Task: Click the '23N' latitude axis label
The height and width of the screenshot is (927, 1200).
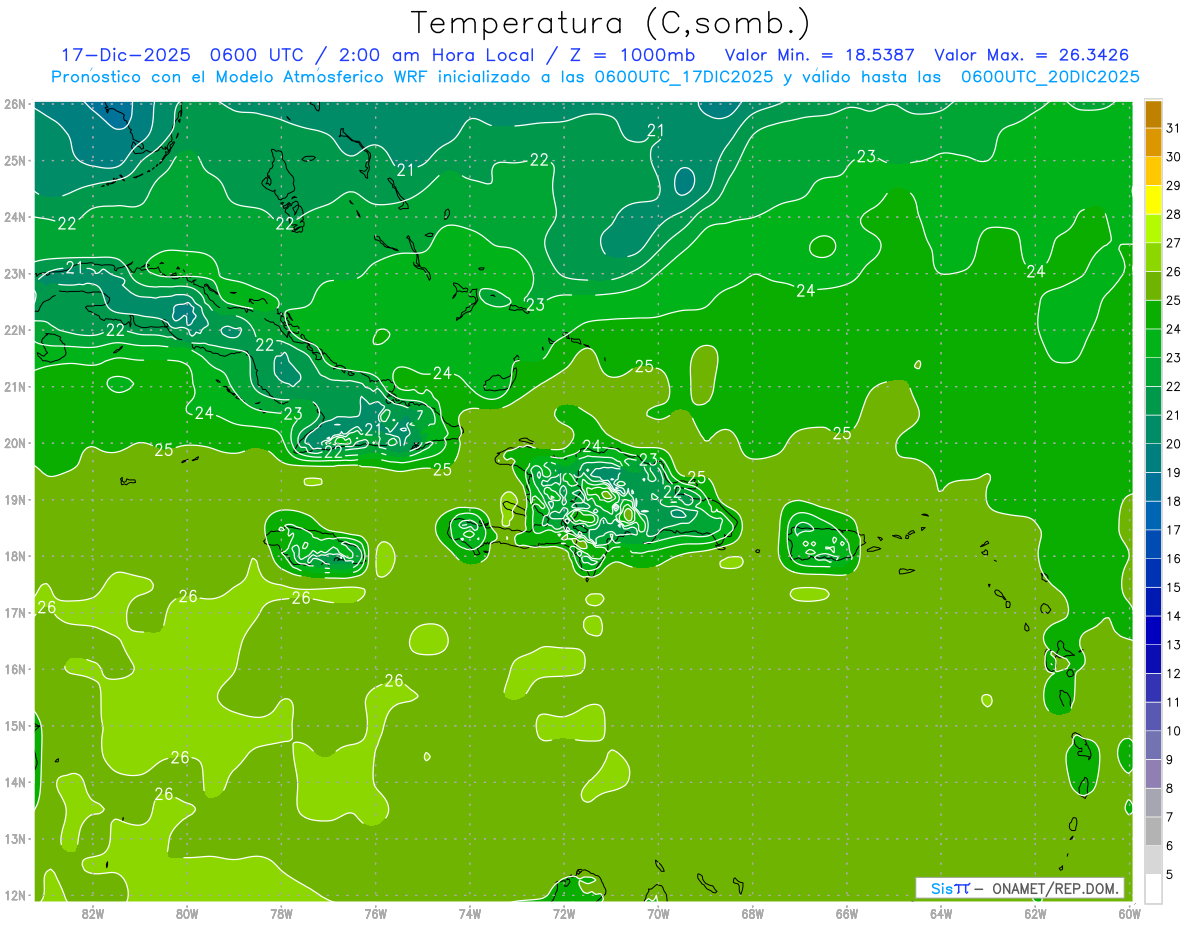Action: [x=15, y=273]
